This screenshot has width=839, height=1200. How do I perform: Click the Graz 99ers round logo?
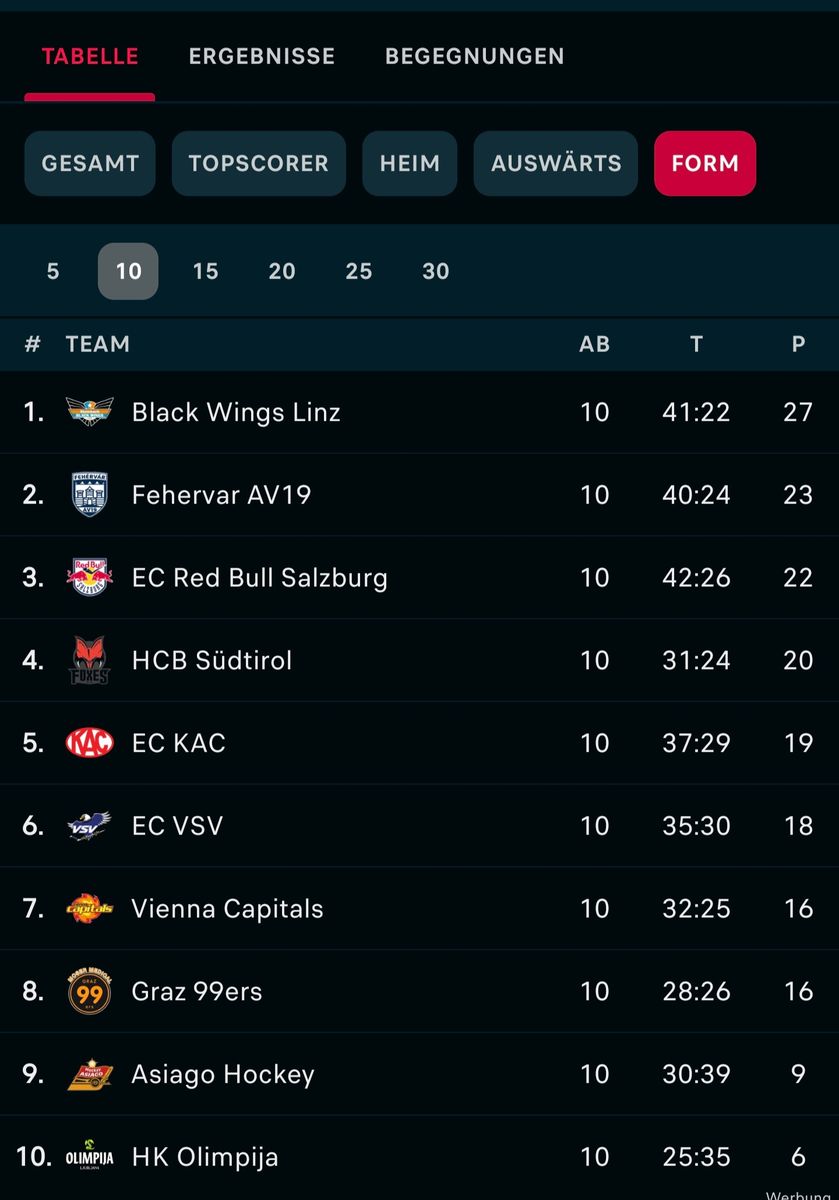tap(89, 991)
